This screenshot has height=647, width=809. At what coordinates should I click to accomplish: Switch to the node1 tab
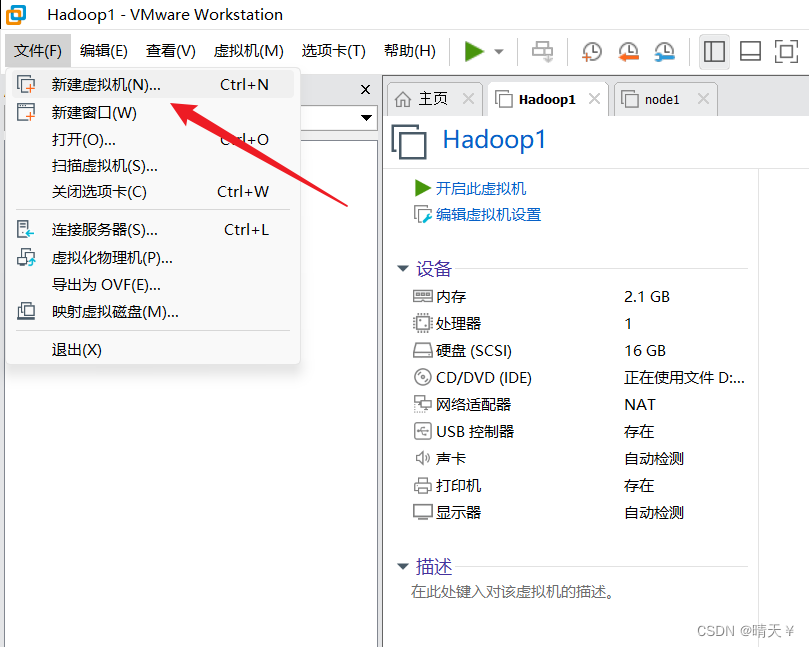click(x=666, y=99)
